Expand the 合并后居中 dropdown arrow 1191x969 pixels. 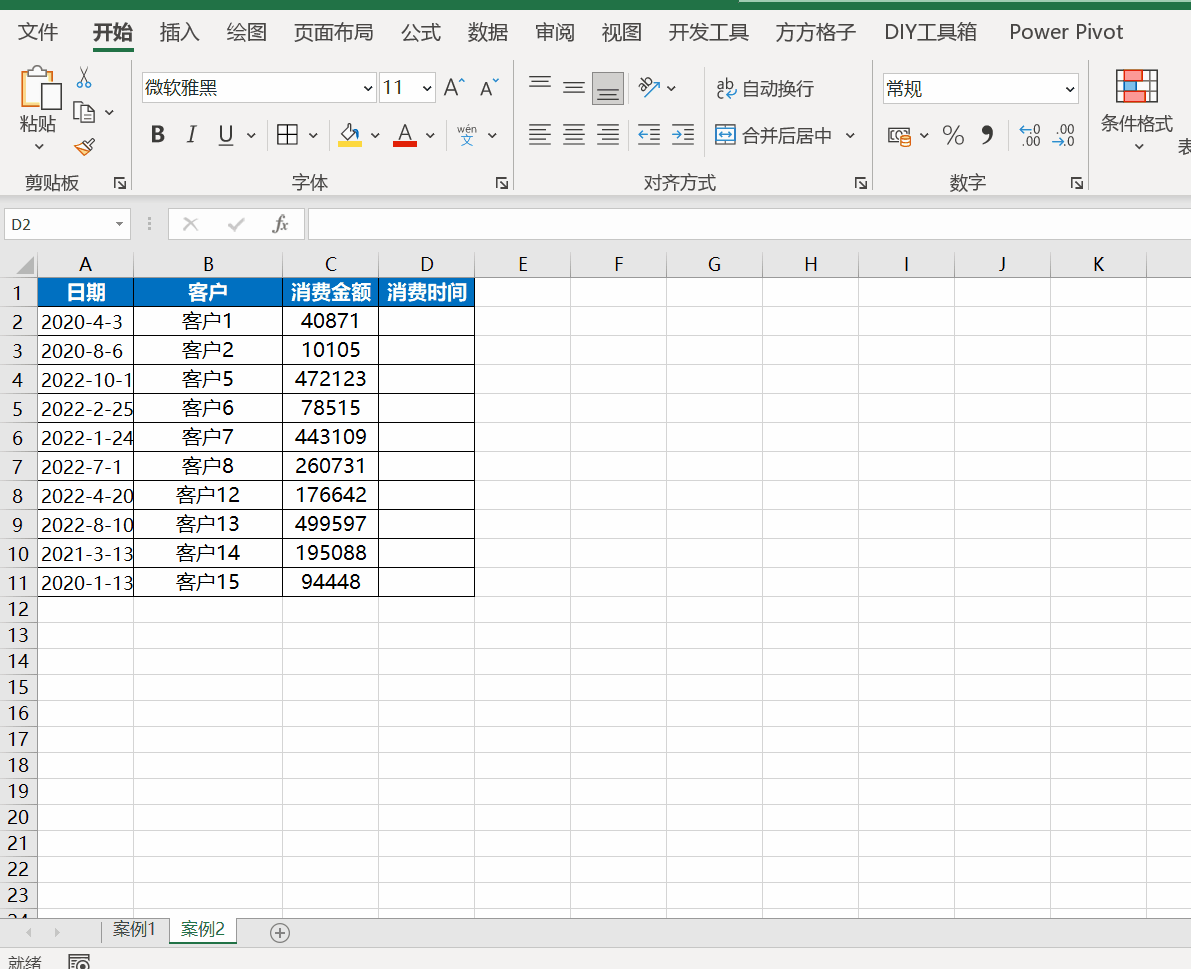coord(850,136)
